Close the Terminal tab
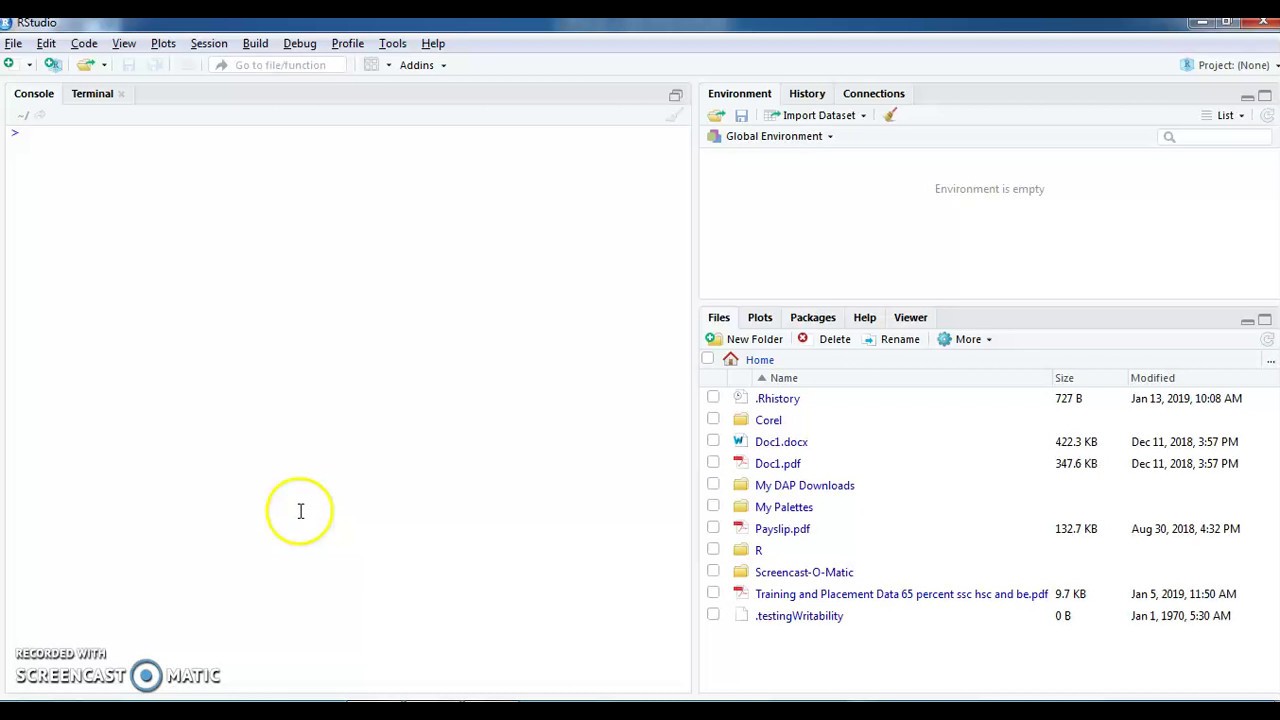The width and height of the screenshot is (1280, 720). pyautogui.click(x=121, y=94)
